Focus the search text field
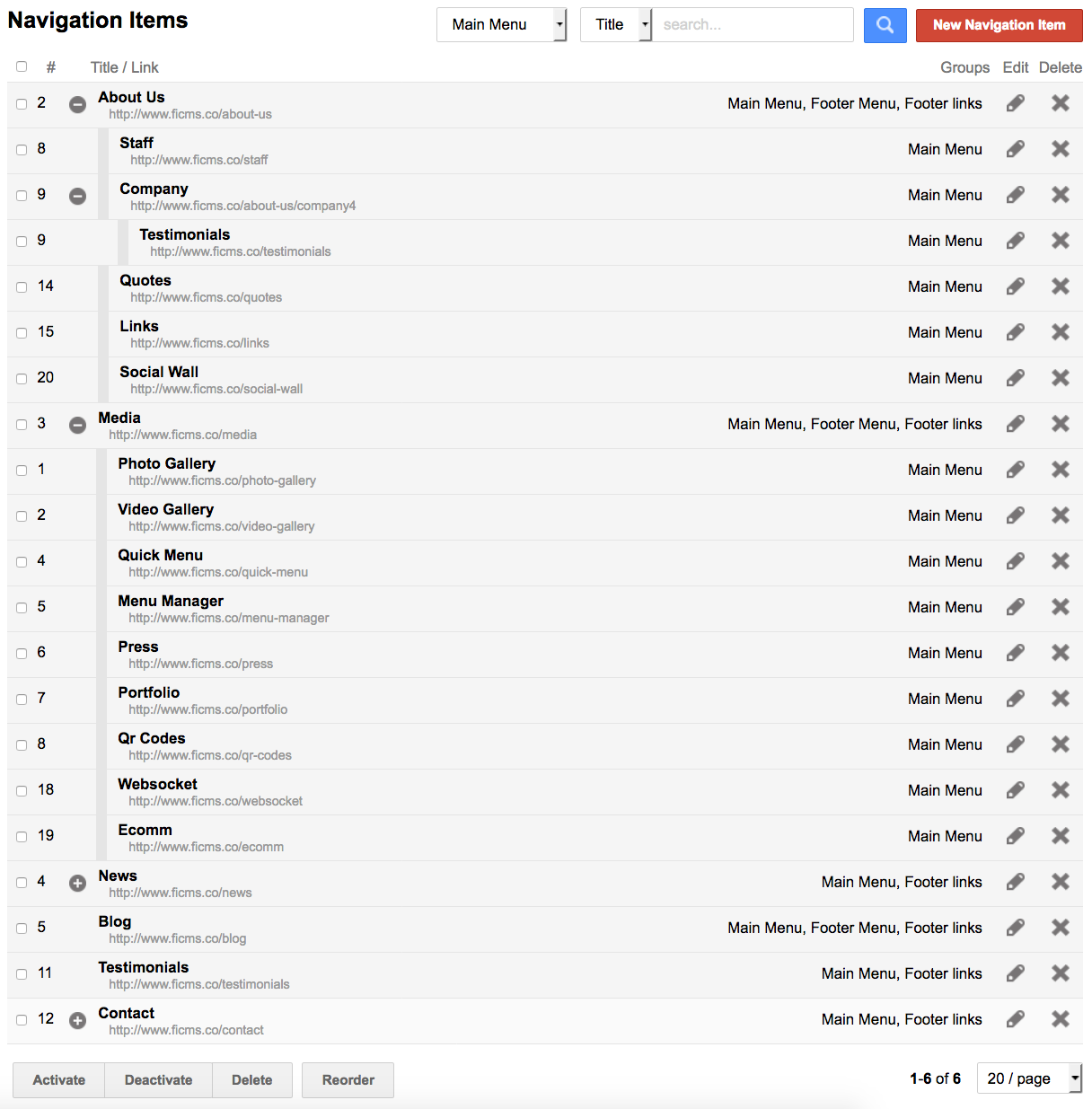The height and width of the screenshot is (1109, 1092). tap(752, 25)
